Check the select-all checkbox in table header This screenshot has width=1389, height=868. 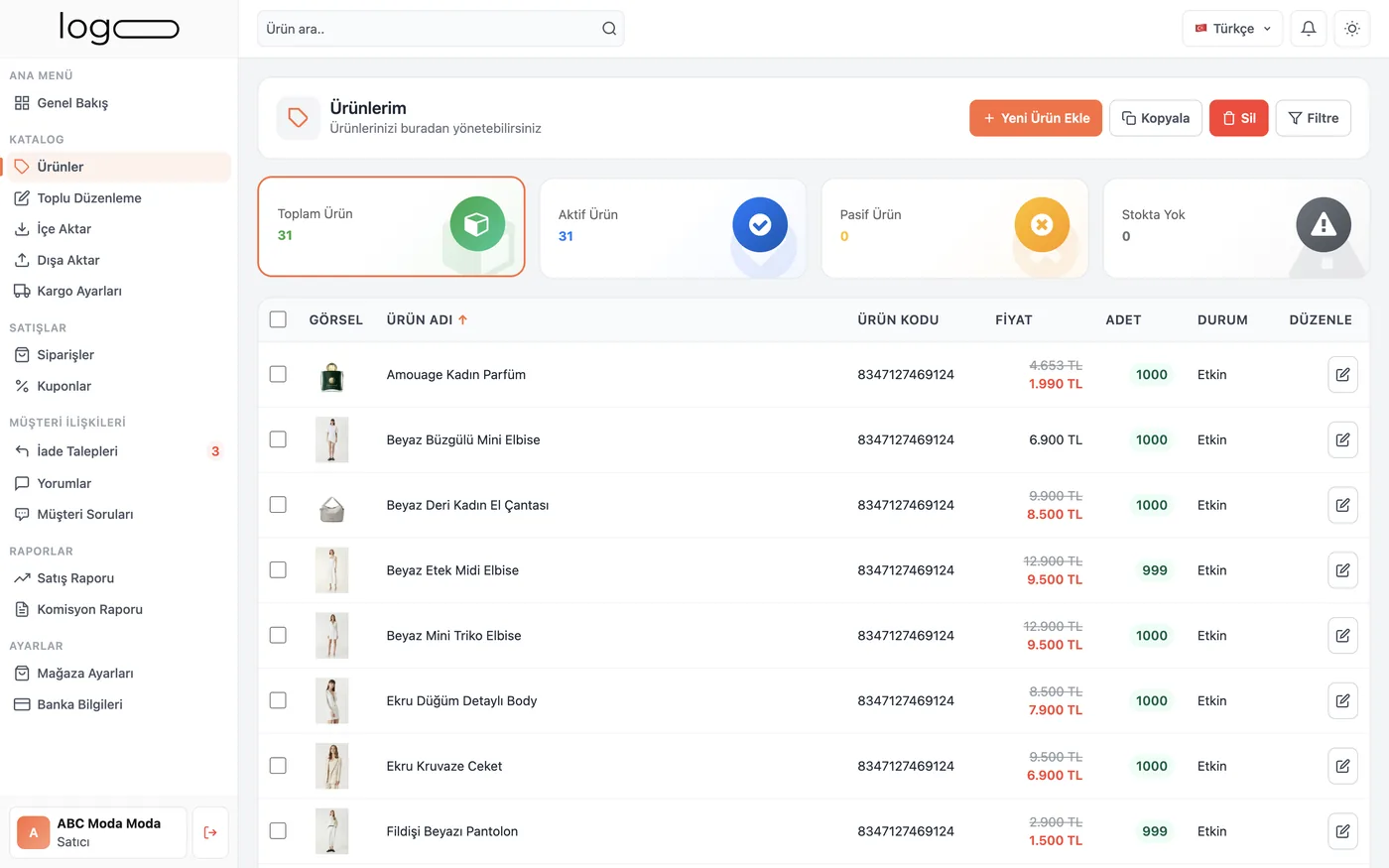[x=278, y=319]
